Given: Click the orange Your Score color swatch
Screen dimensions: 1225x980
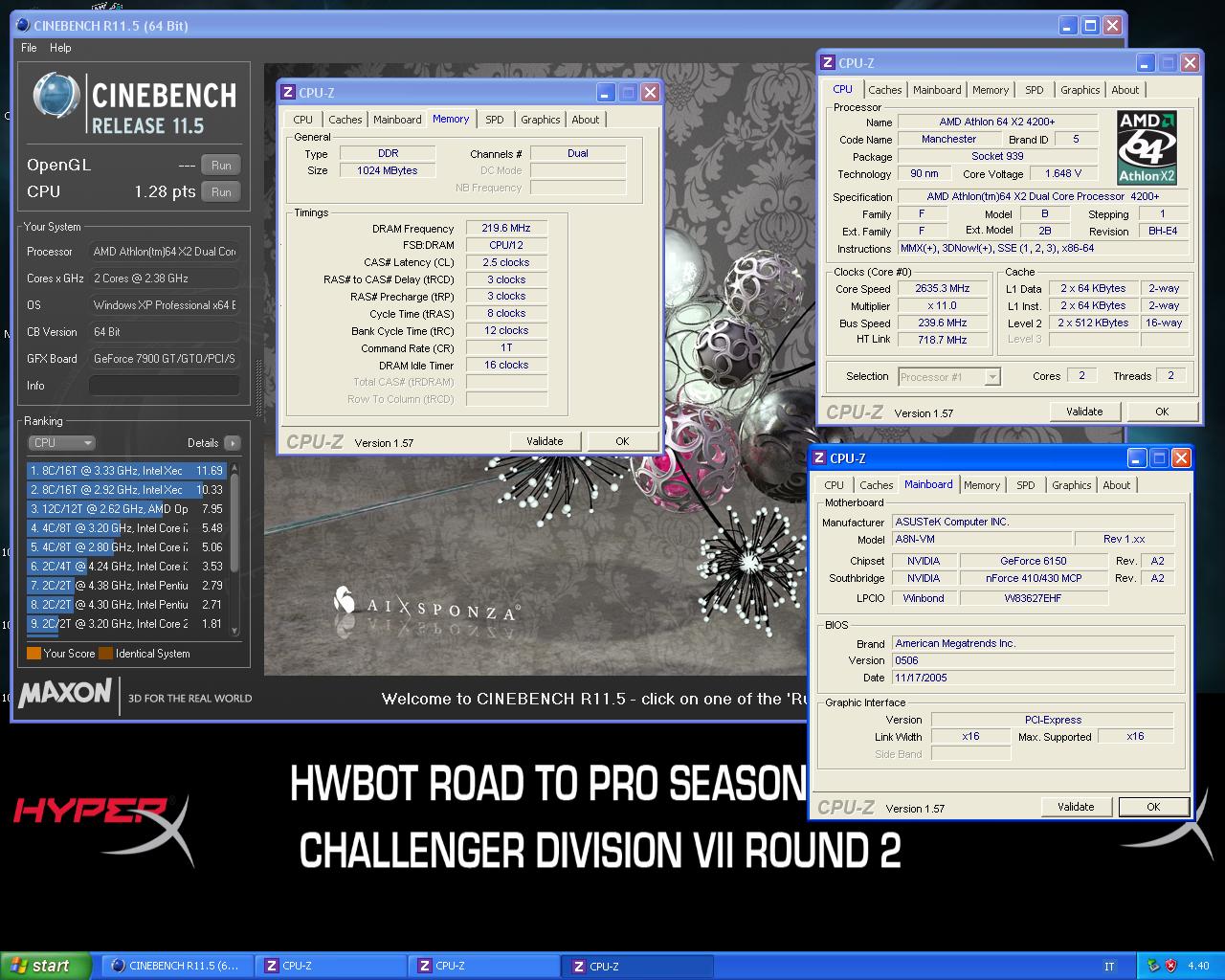Looking at the screenshot, I should click(x=33, y=654).
